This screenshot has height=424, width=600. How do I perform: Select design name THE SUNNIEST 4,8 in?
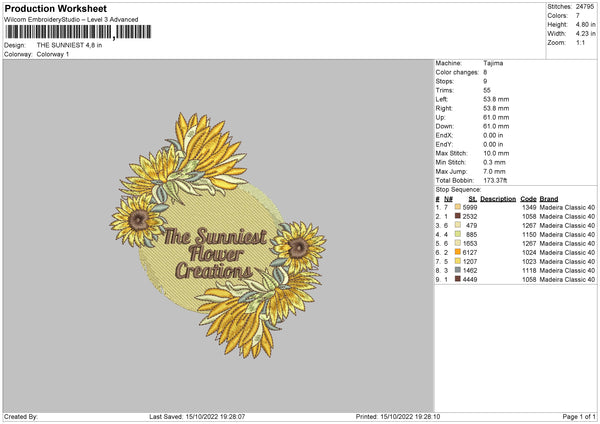(x=69, y=45)
